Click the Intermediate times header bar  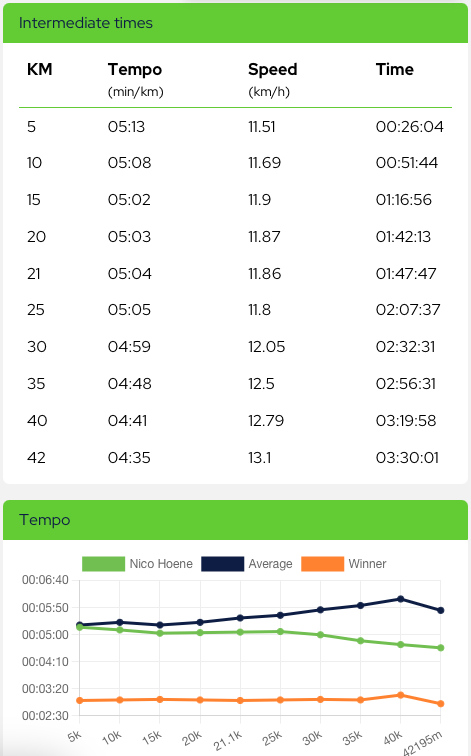coord(235,23)
